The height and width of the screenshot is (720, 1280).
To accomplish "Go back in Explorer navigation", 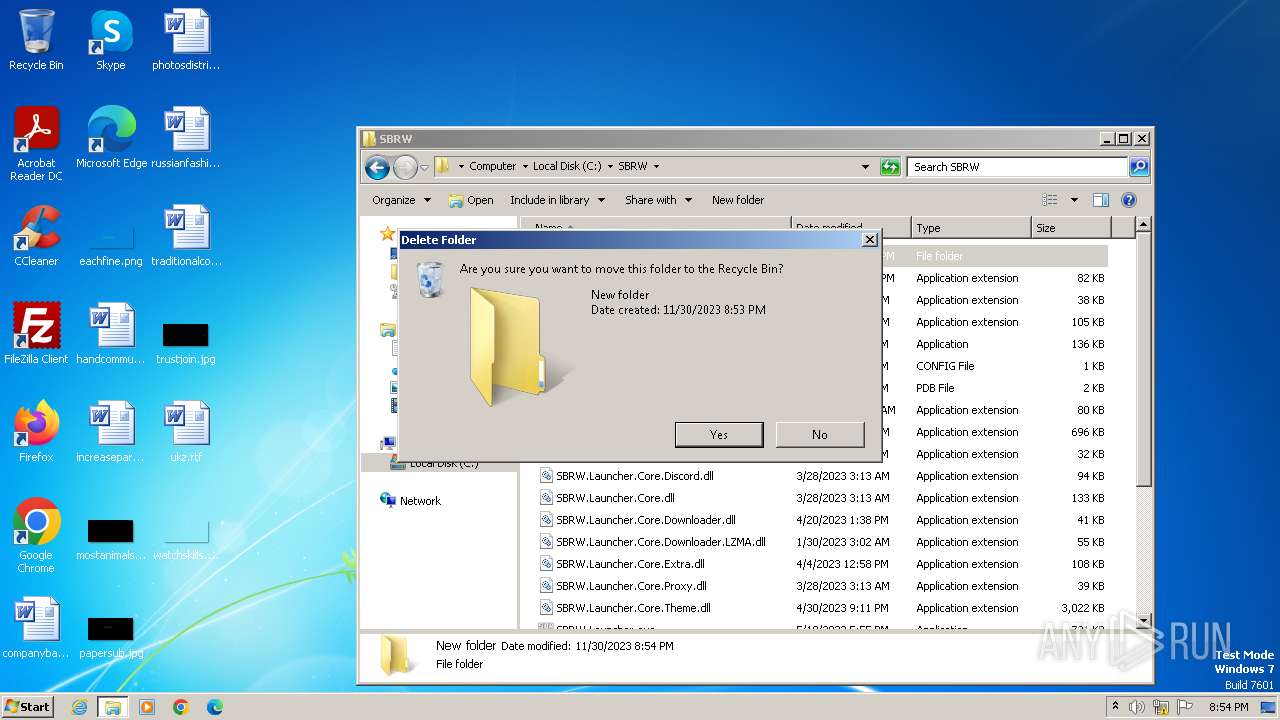I will [x=377, y=167].
